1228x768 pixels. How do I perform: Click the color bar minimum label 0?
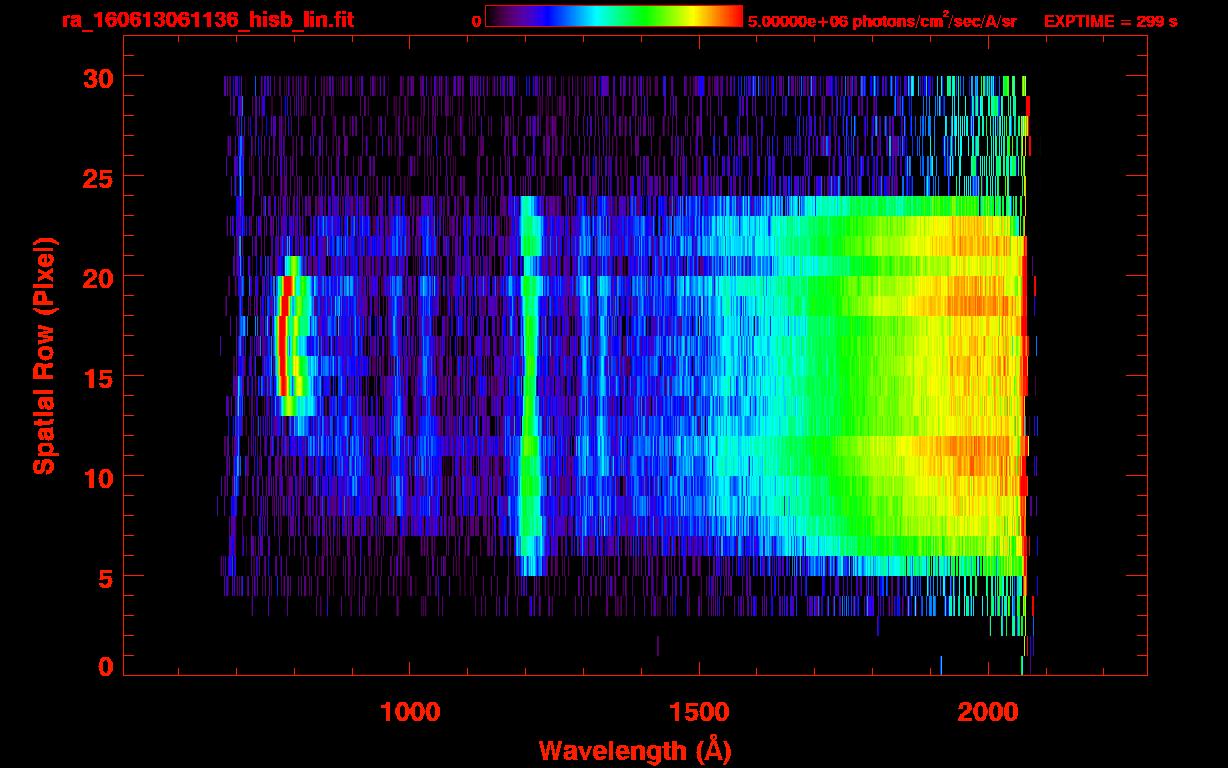click(x=476, y=21)
